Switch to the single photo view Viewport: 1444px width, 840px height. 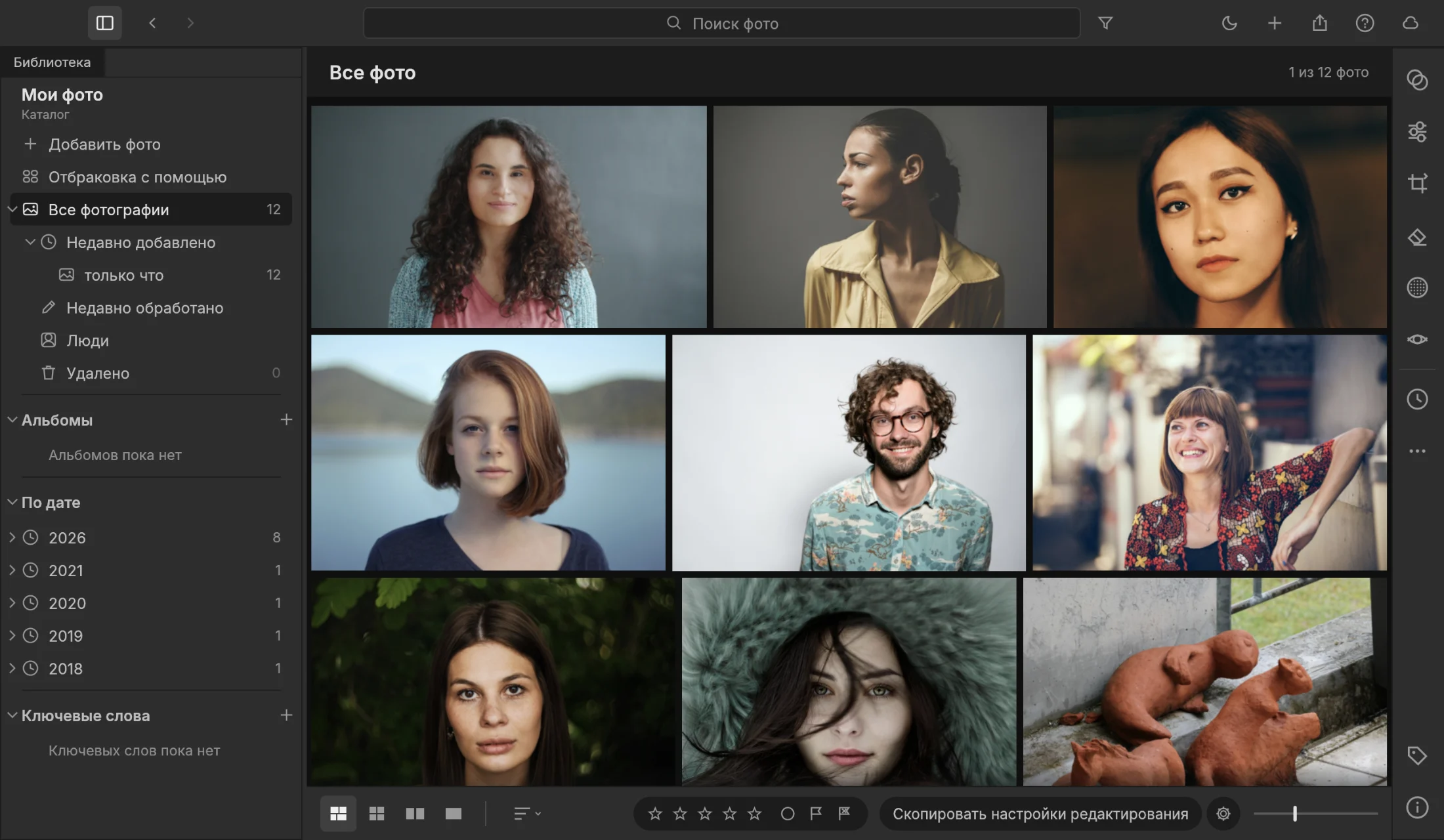pos(454,814)
